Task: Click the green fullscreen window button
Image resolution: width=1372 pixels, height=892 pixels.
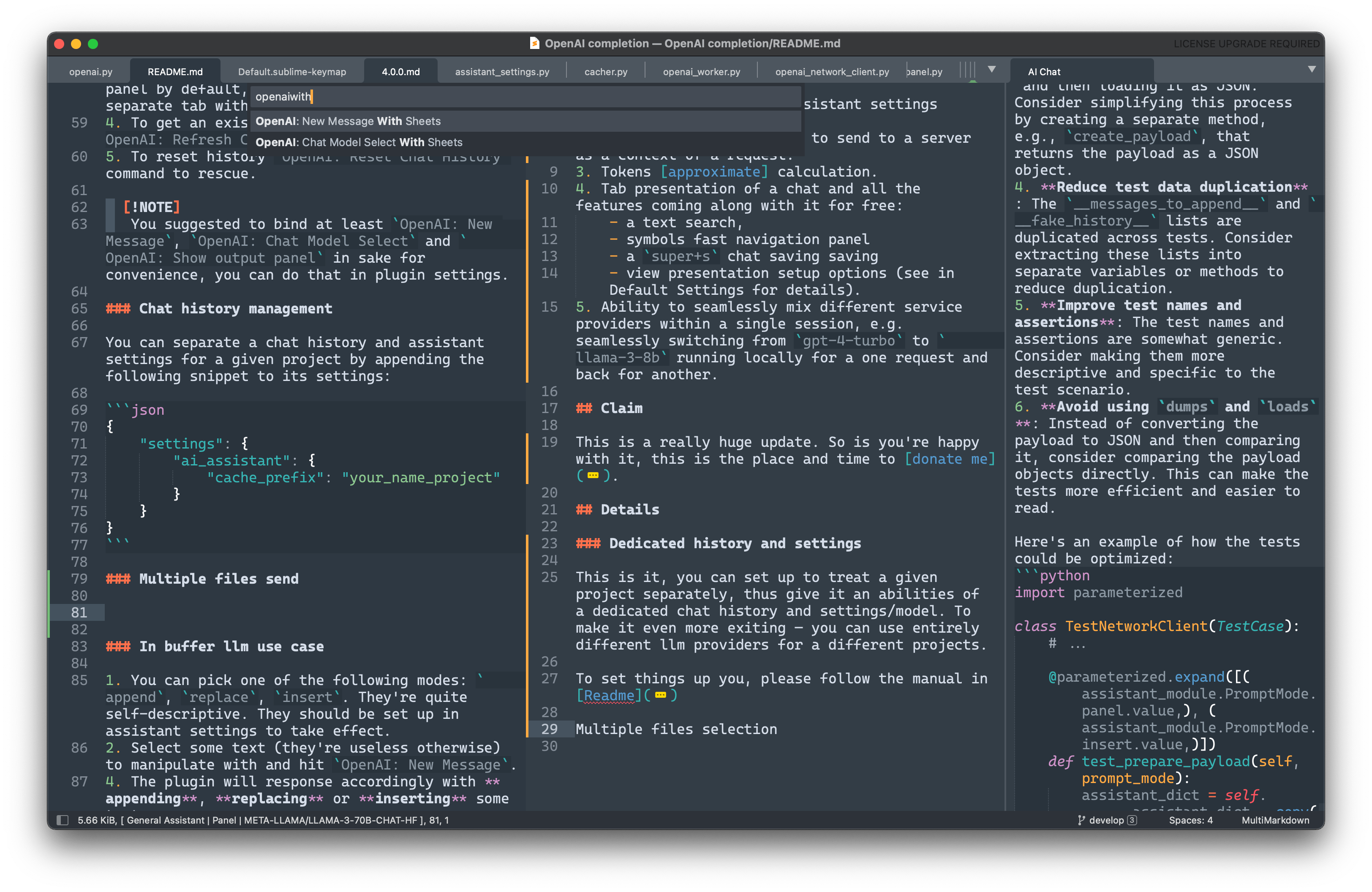Action: [x=93, y=44]
